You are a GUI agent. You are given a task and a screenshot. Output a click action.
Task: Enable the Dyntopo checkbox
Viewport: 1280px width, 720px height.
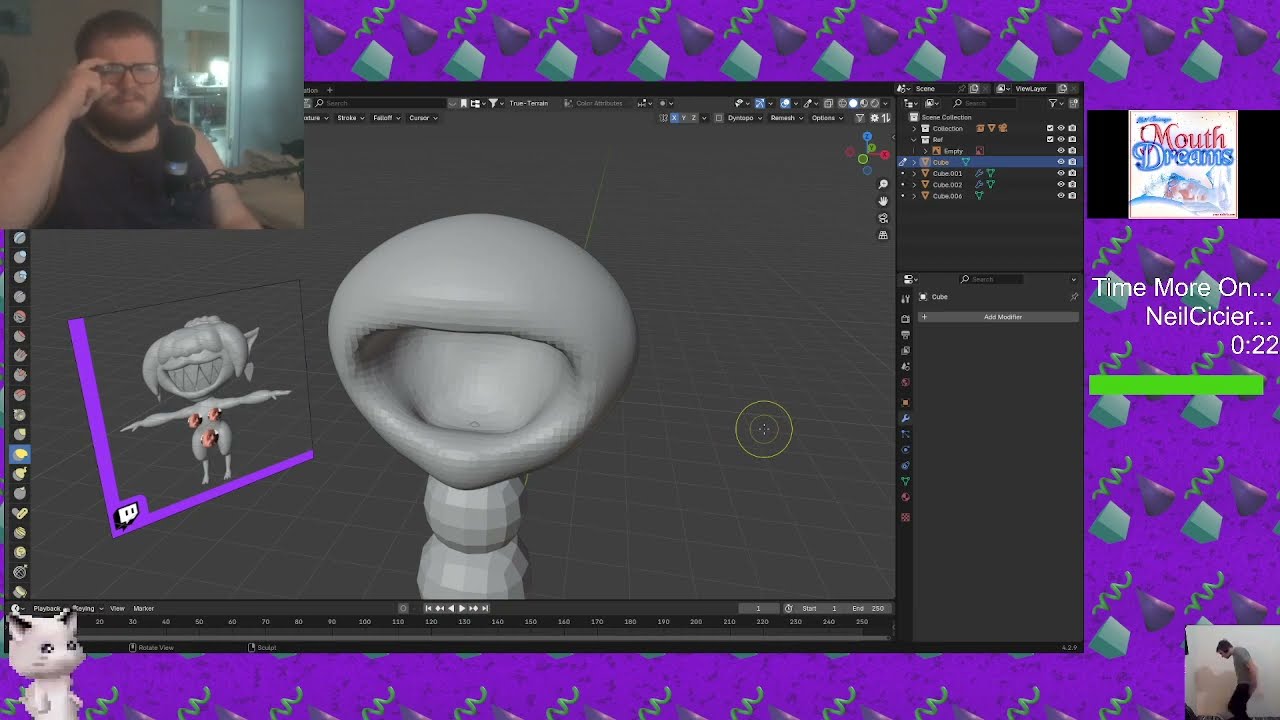[x=719, y=118]
